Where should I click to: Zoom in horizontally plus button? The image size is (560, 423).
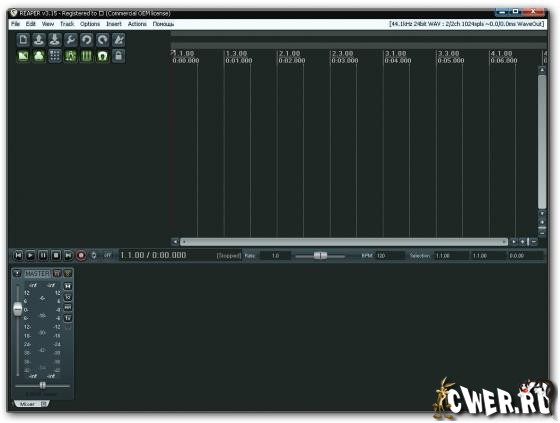(522, 242)
